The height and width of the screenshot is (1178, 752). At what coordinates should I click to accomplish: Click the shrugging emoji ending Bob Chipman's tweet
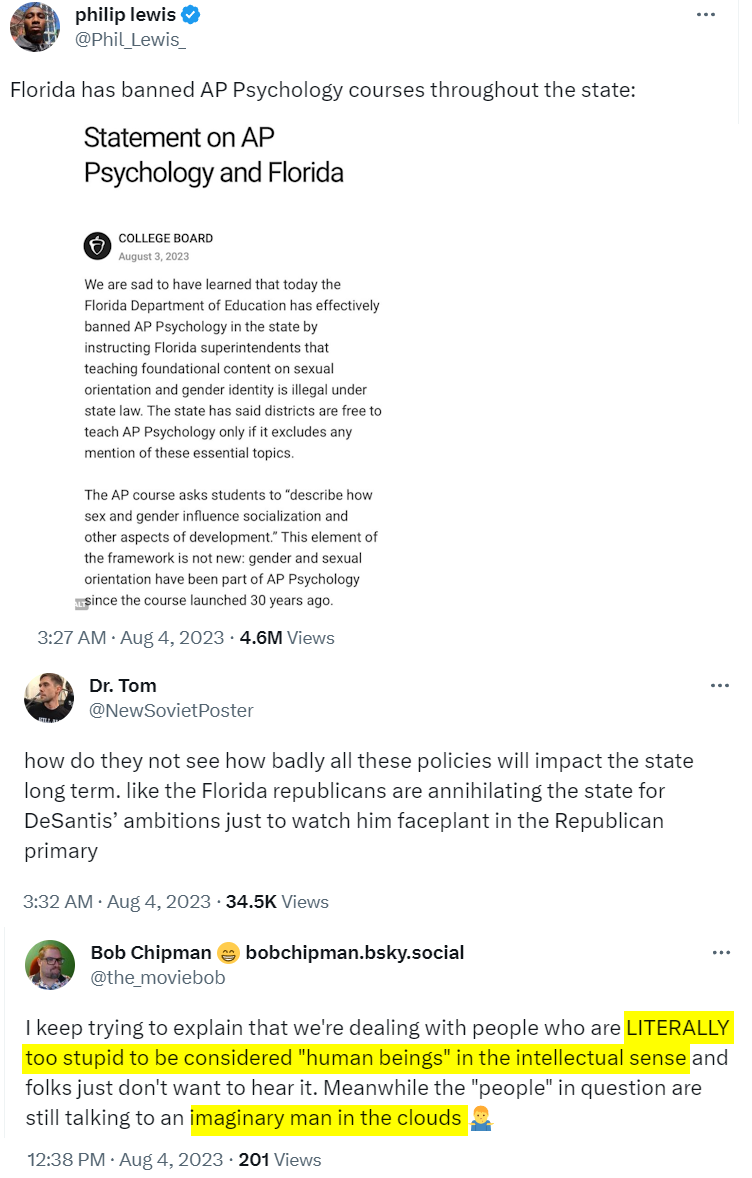click(x=481, y=1117)
